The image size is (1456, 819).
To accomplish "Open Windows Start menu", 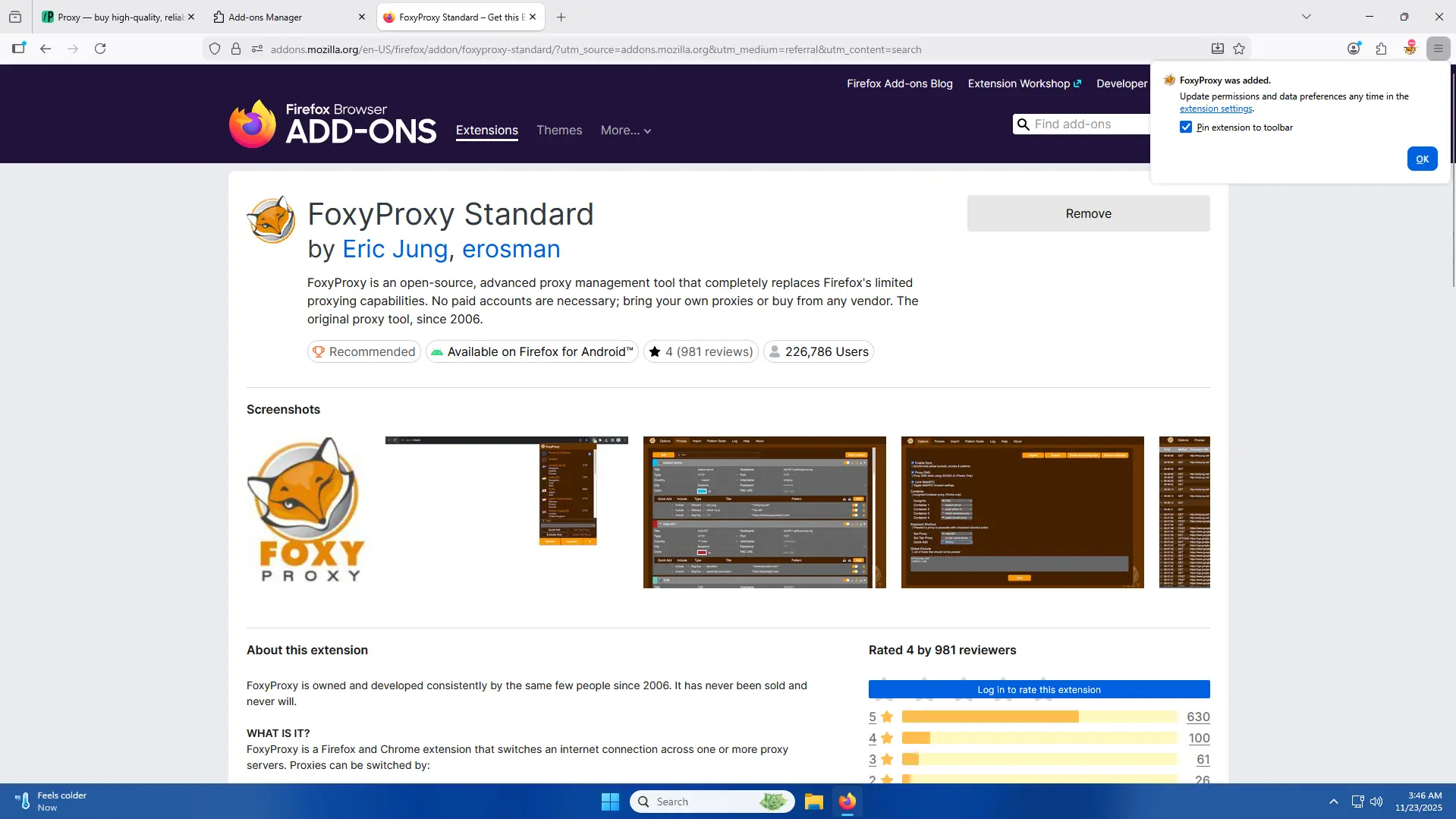I will (x=610, y=802).
